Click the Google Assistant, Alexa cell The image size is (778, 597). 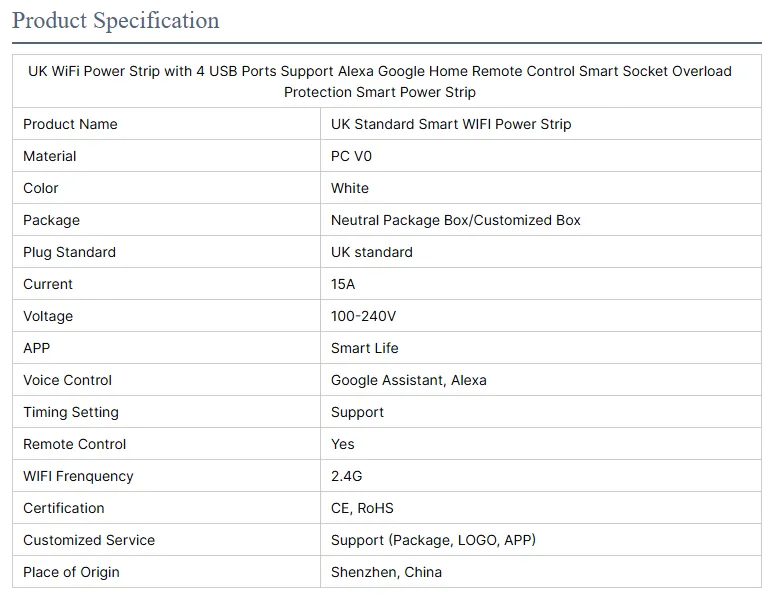pos(409,380)
